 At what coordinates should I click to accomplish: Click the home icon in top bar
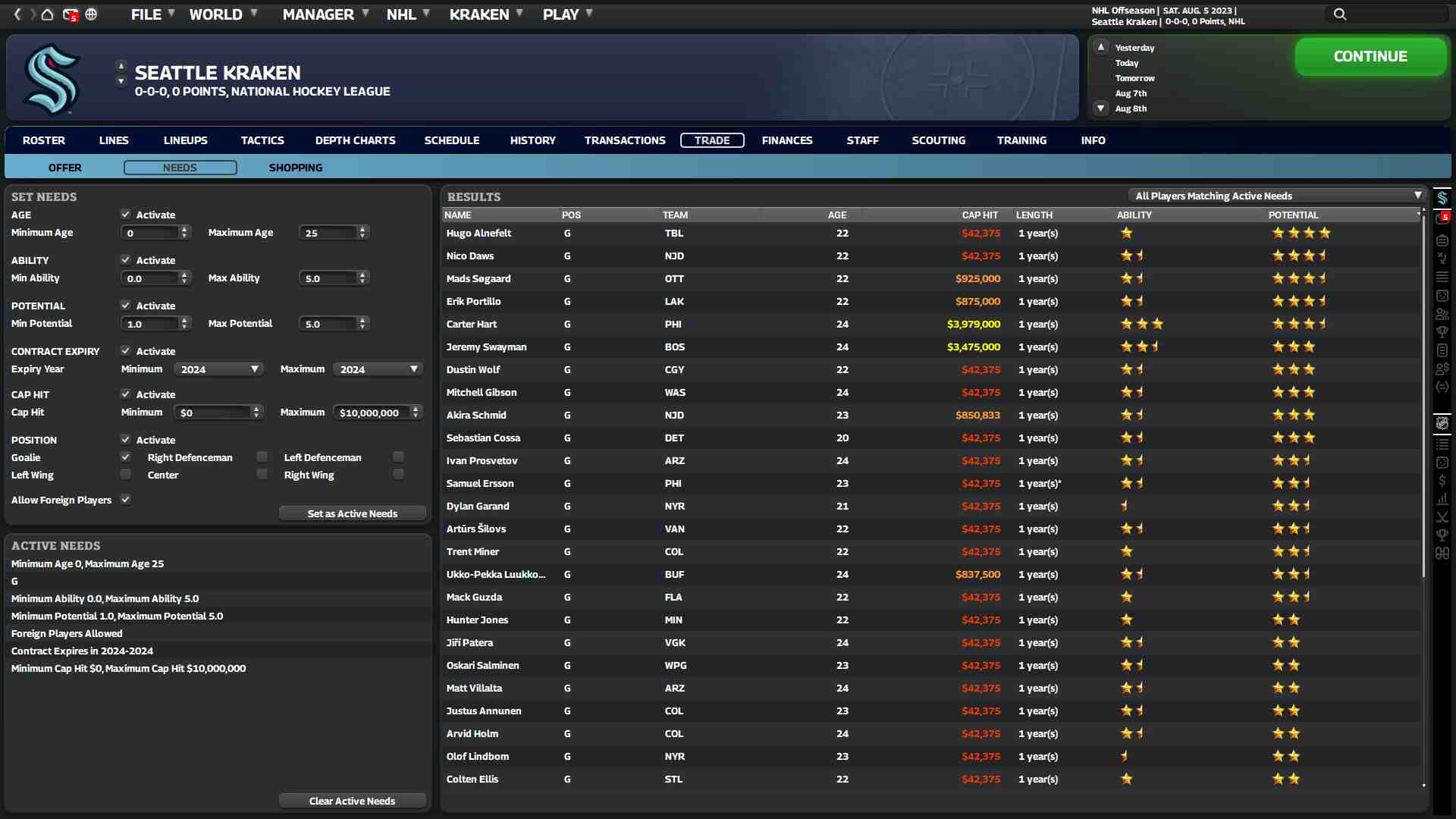pyautogui.click(x=47, y=14)
